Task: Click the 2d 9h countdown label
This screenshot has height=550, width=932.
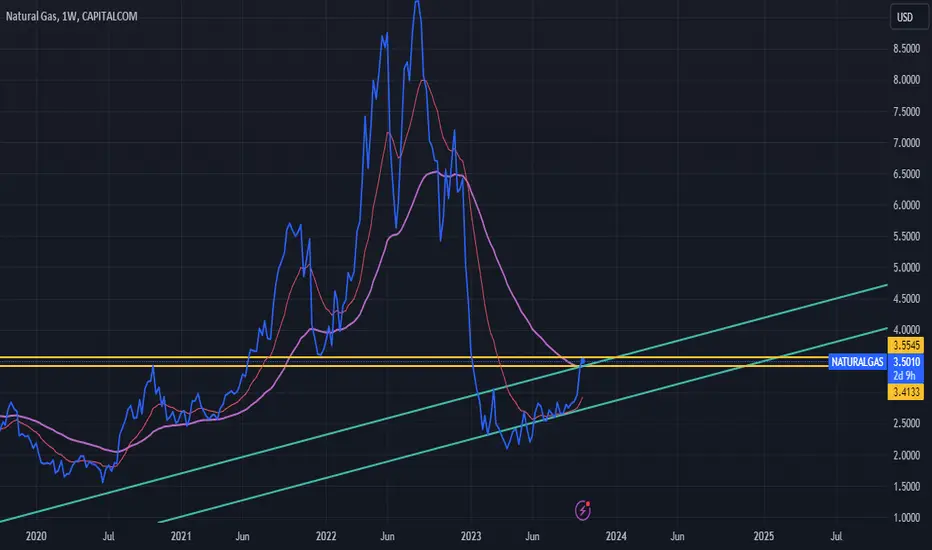Action: click(903, 376)
